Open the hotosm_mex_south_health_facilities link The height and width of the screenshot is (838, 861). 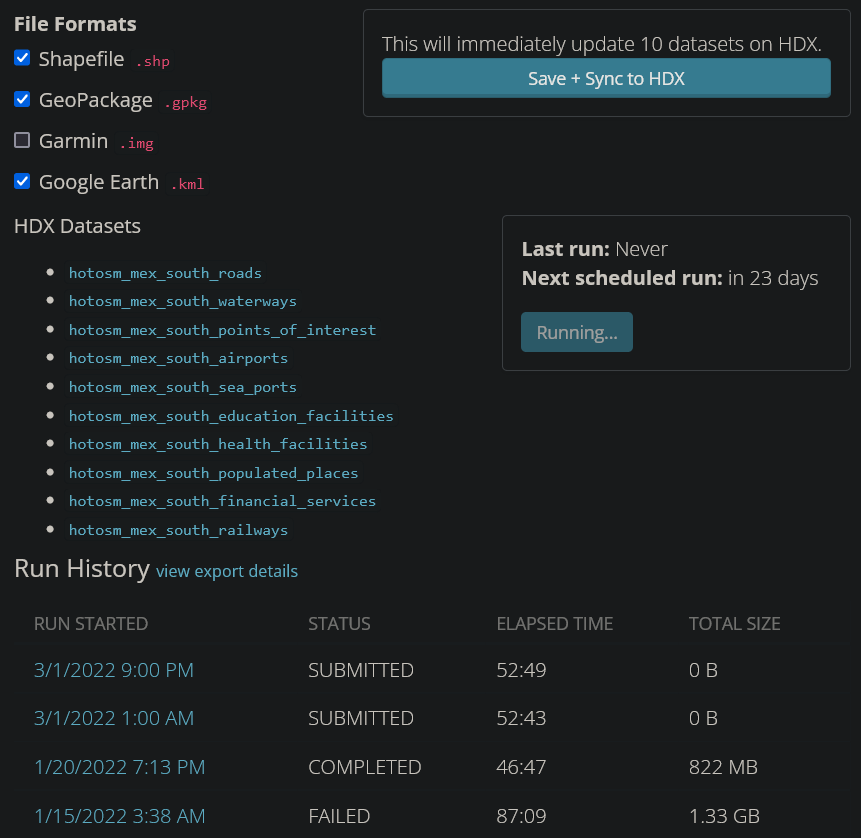[218, 444]
